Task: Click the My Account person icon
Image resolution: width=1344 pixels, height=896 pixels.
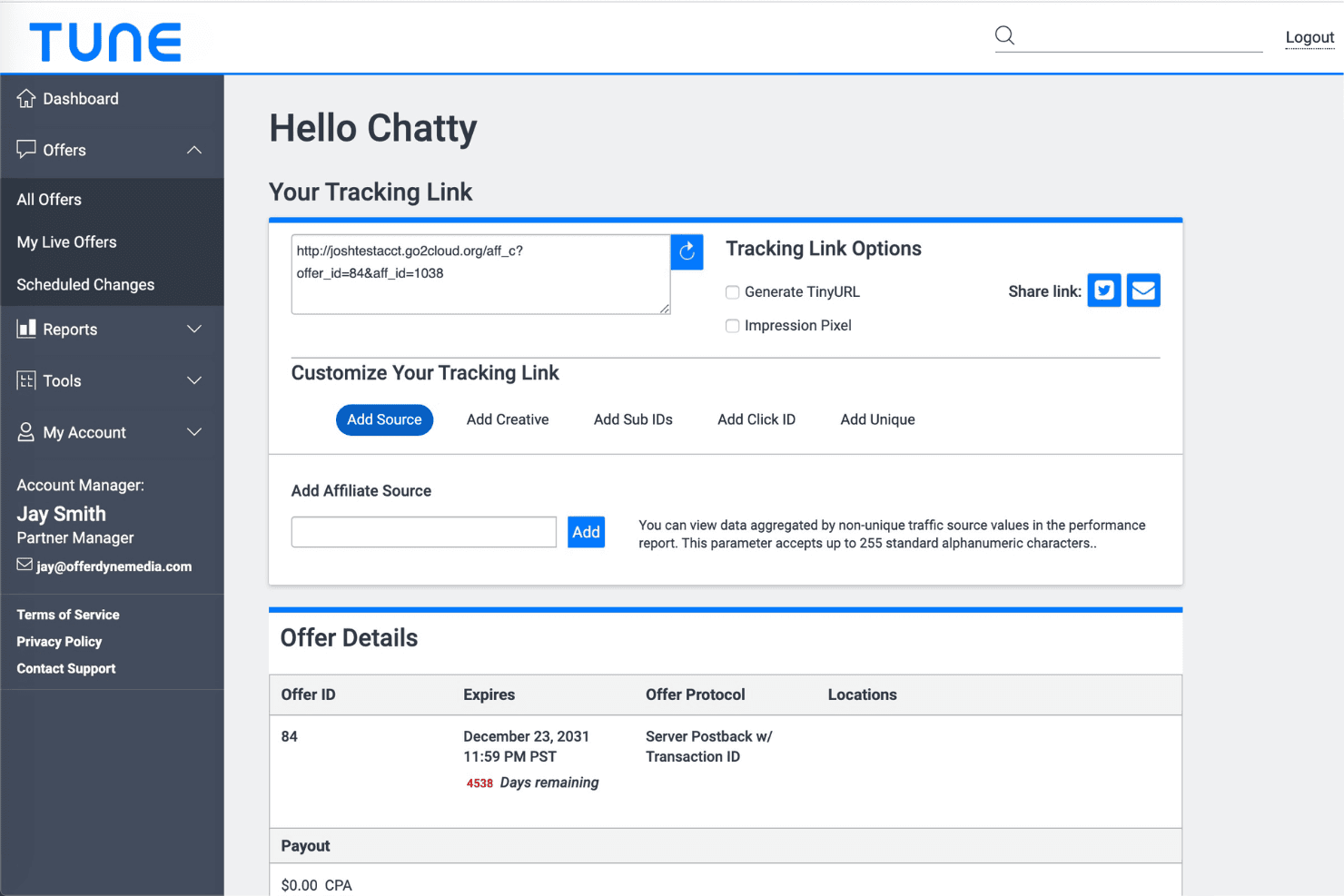Action: click(26, 432)
